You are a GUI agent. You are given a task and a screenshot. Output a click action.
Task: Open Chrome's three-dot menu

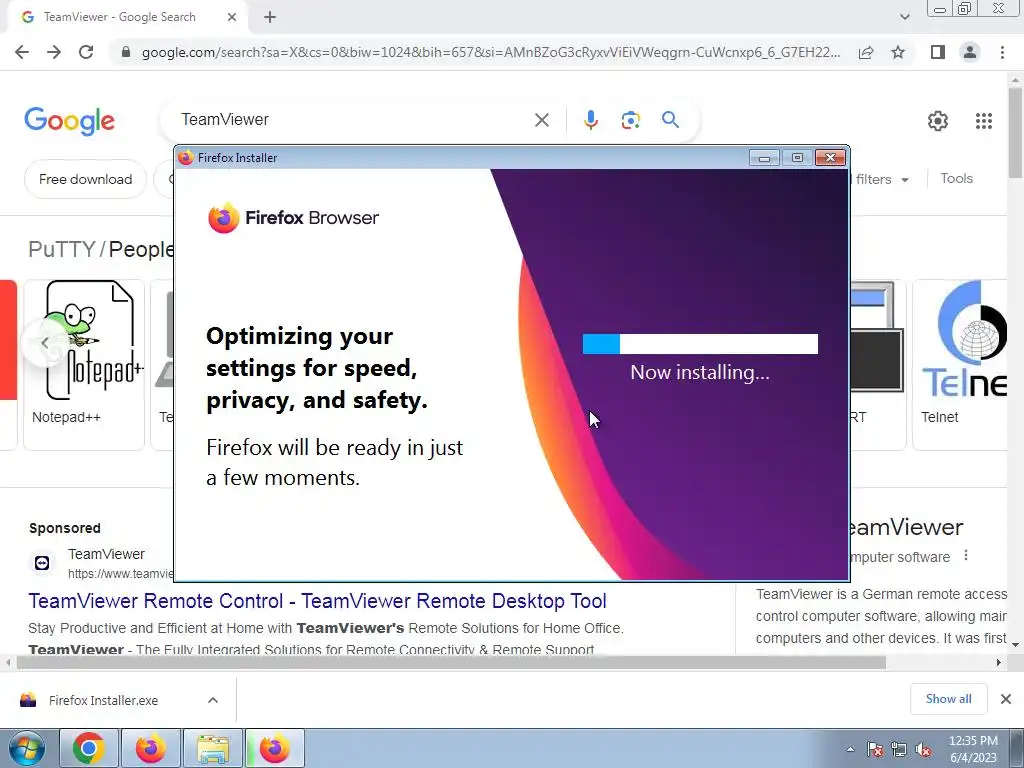(1002, 52)
